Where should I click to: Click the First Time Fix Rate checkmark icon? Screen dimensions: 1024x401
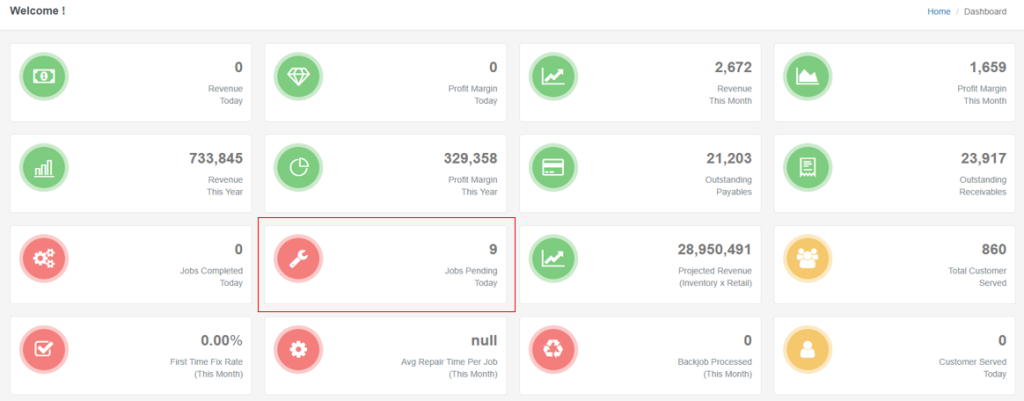[44, 350]
